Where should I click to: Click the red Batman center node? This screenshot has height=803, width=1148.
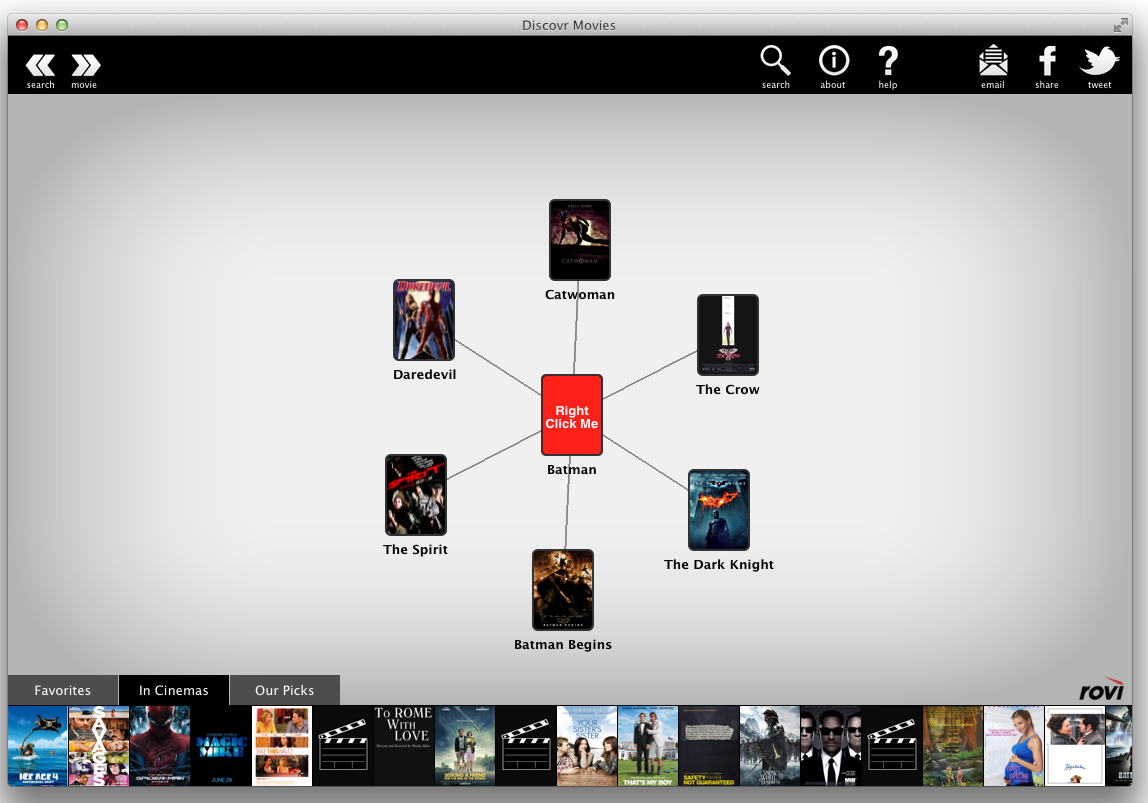572,416
